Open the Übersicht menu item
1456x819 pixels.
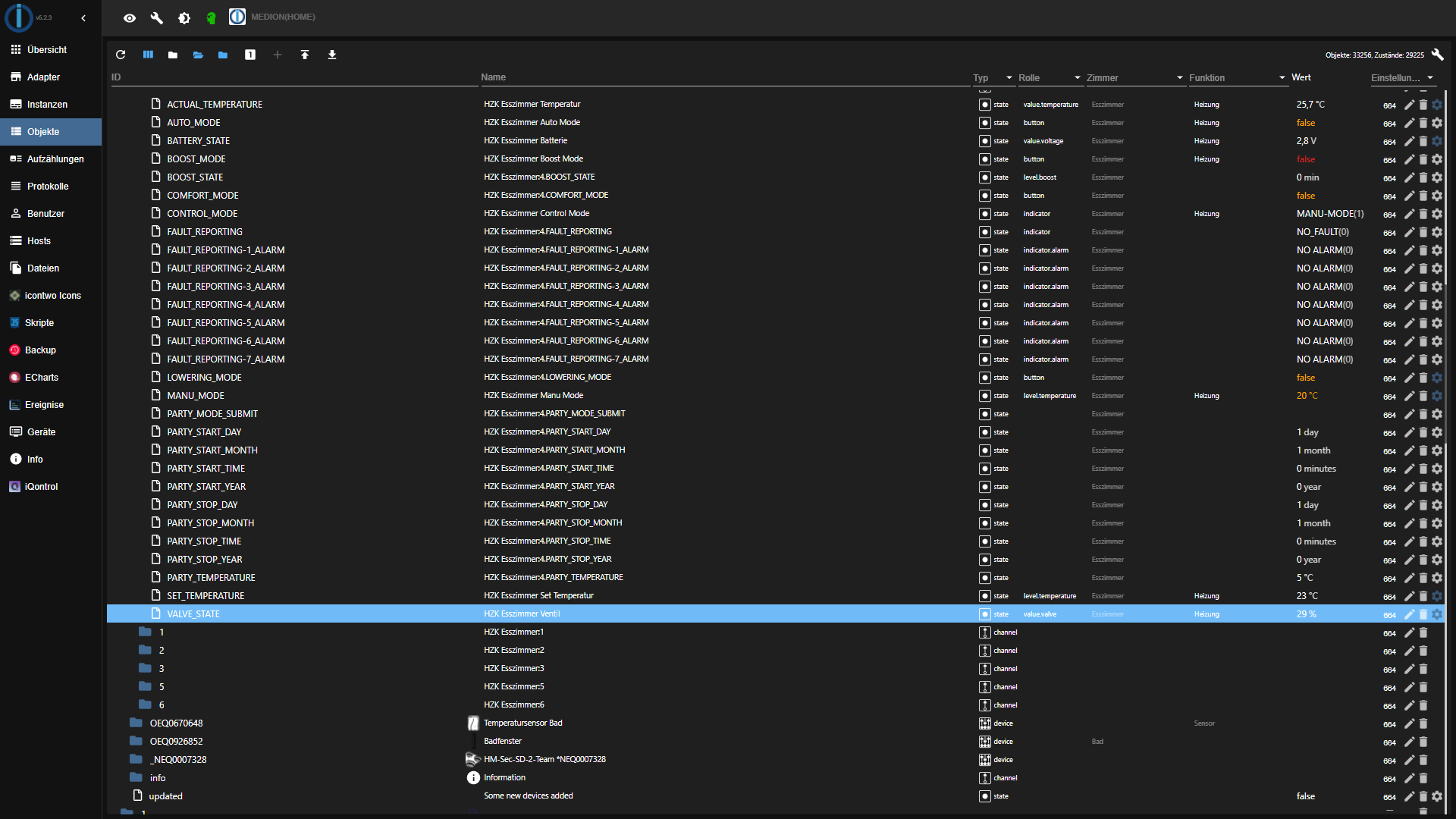coord(51,49)
